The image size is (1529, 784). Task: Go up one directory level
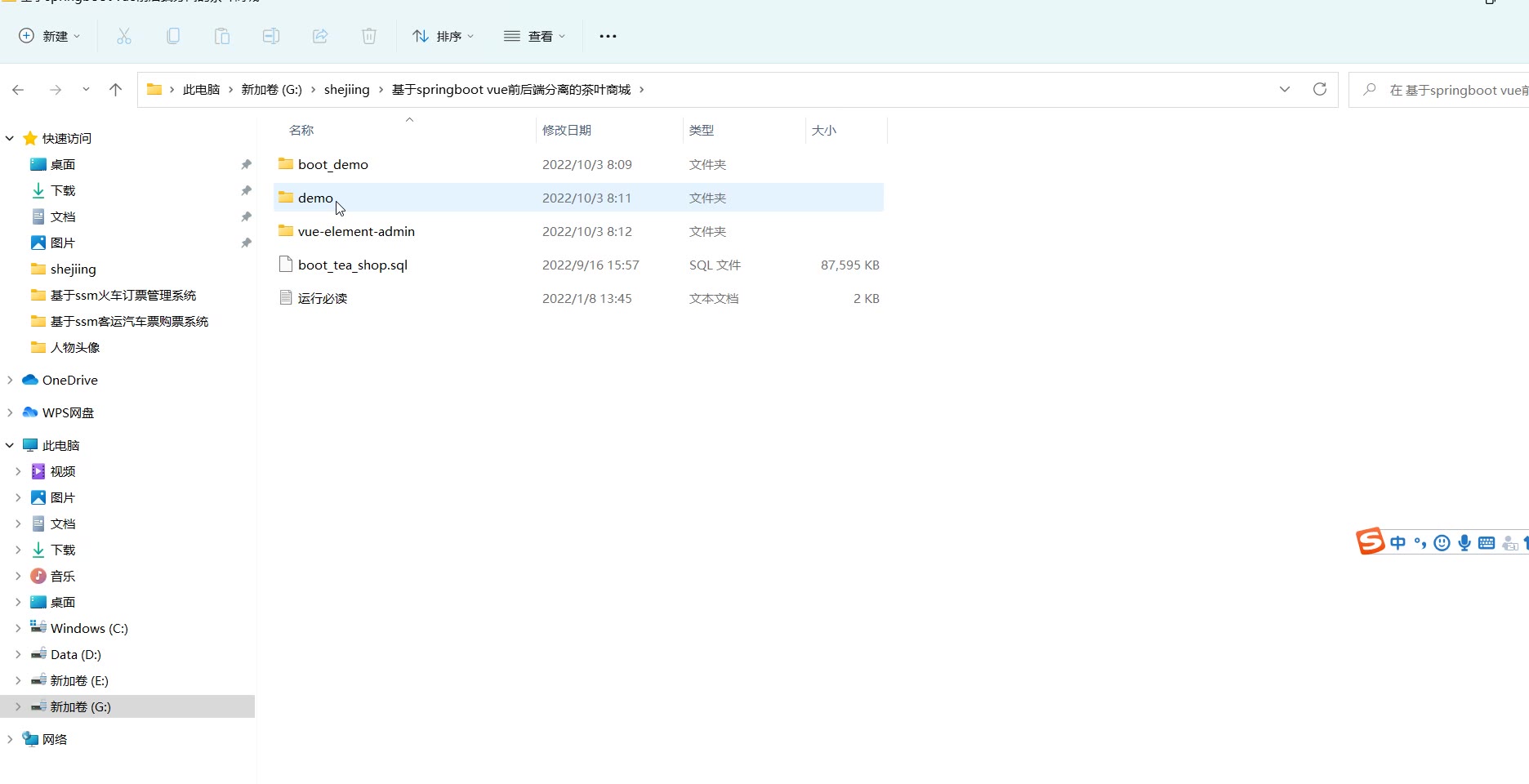tap(115, 90)
